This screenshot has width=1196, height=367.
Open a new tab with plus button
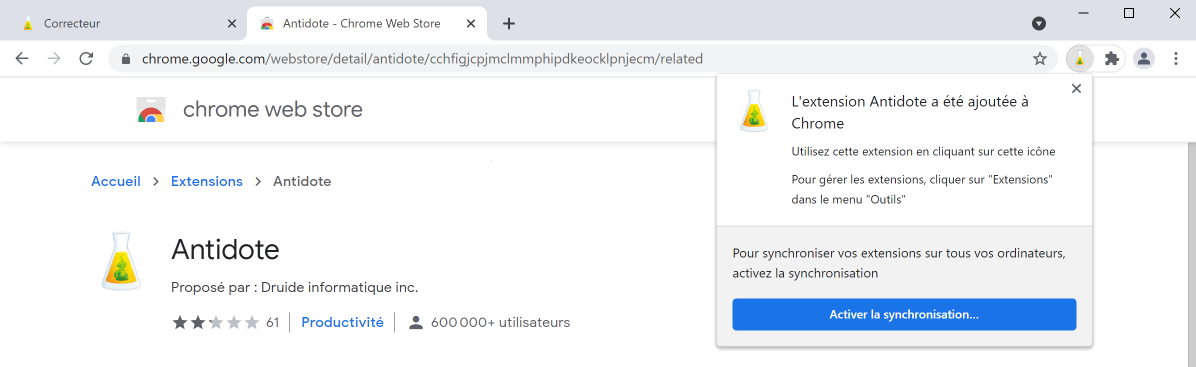[x=509, y=24]
